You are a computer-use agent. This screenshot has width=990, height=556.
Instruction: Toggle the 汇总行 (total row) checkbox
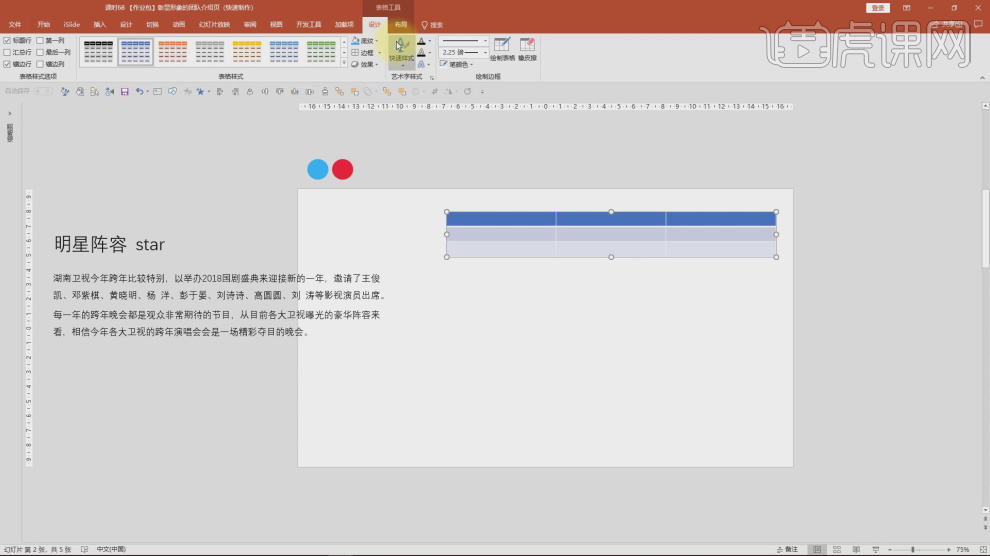[7, 52]
